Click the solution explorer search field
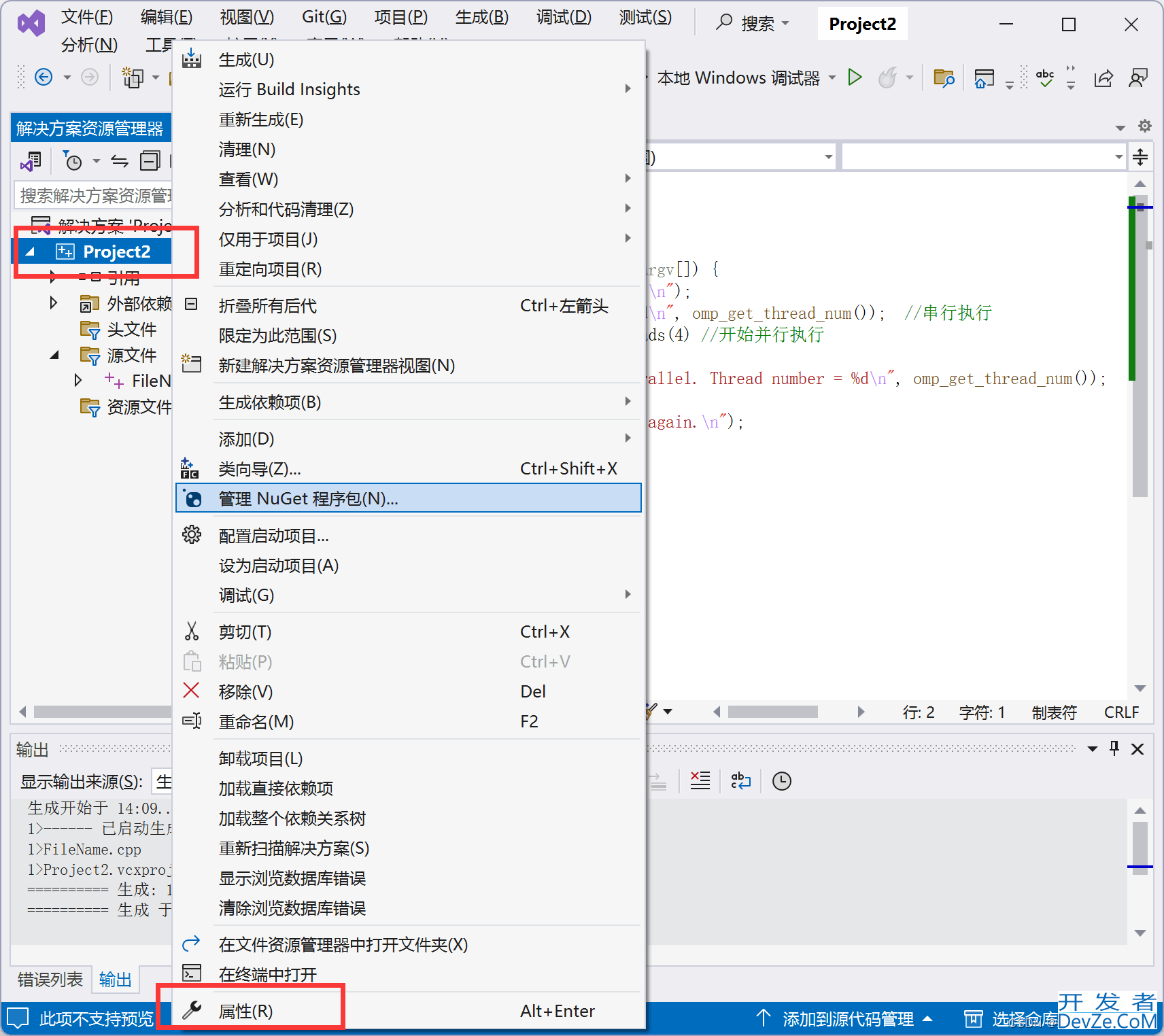Image resolution: width=1164 pixels, height=1036 pixels. click(x=93, y=195)
